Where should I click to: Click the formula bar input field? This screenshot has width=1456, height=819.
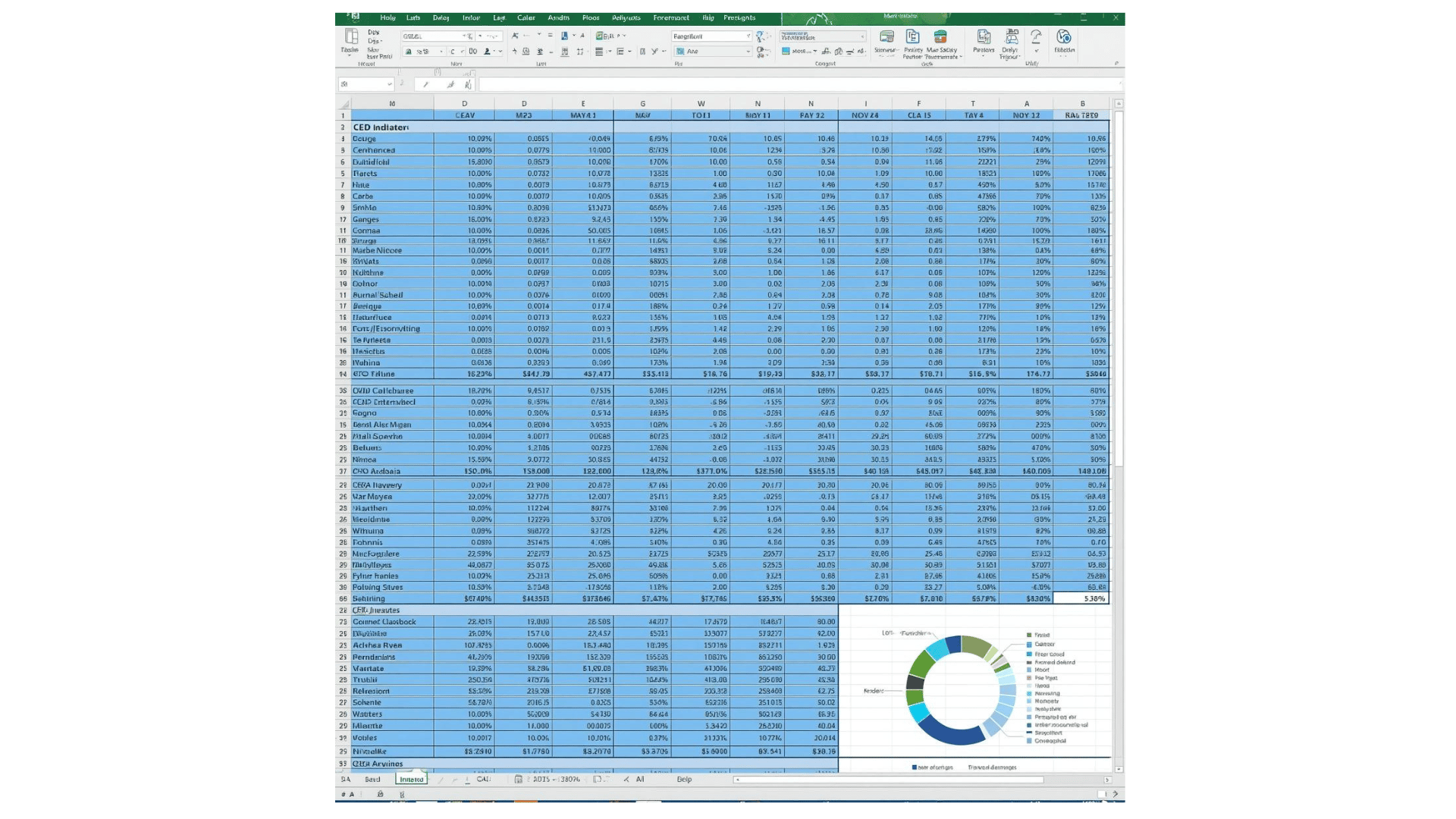[796, 84]
